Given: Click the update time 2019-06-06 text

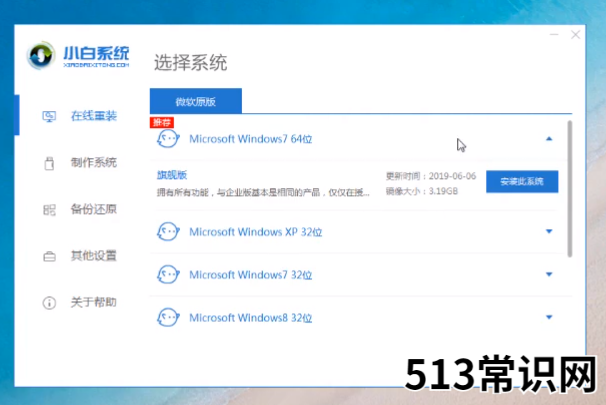Looking at the screenshot, I should [x=431, y=176].
